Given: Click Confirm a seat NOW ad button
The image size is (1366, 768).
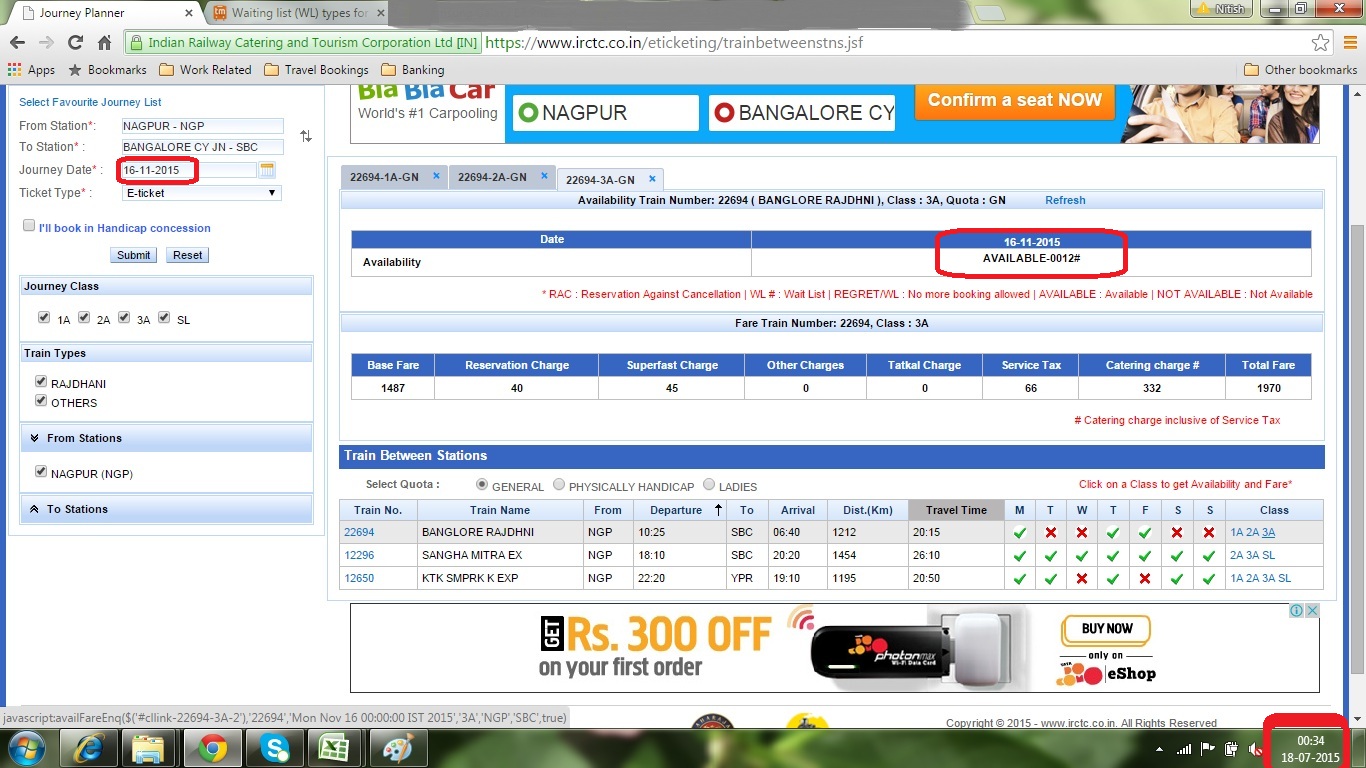Looking at the screenshot, I should tap(1014, 101).
